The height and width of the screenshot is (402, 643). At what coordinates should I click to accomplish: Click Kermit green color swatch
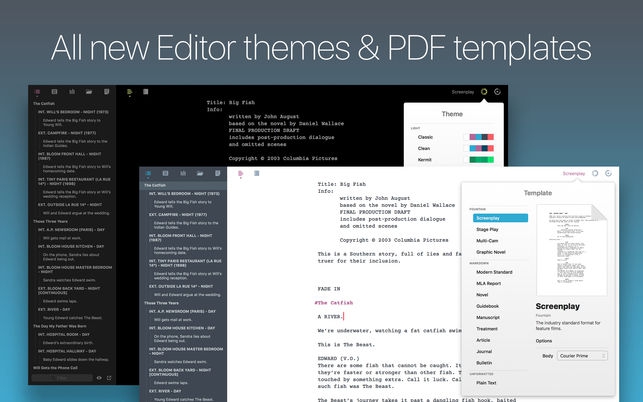481,160
